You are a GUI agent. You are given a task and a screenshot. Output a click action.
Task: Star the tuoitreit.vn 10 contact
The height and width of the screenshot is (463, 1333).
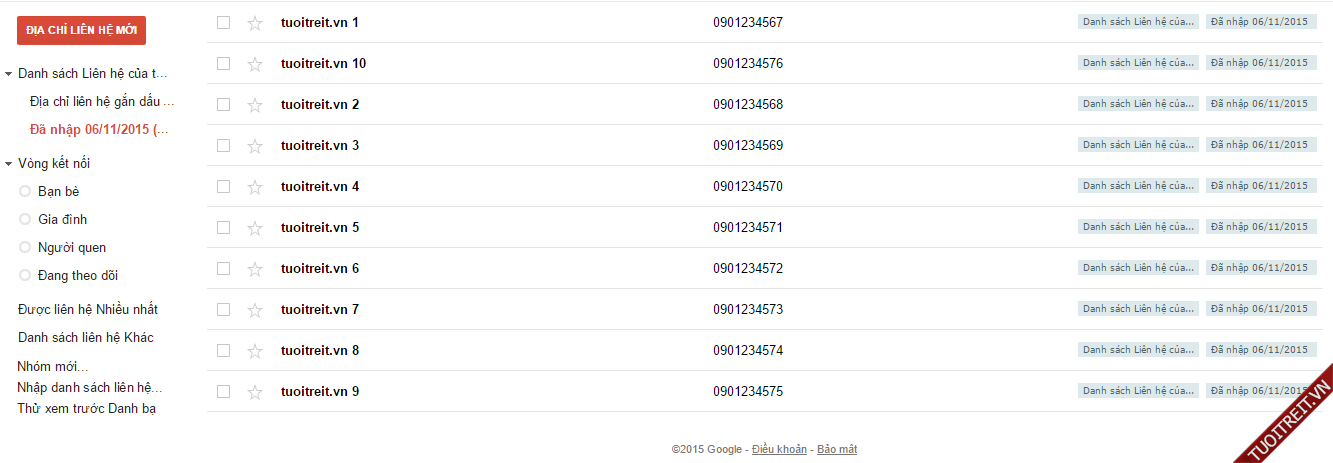255,64
